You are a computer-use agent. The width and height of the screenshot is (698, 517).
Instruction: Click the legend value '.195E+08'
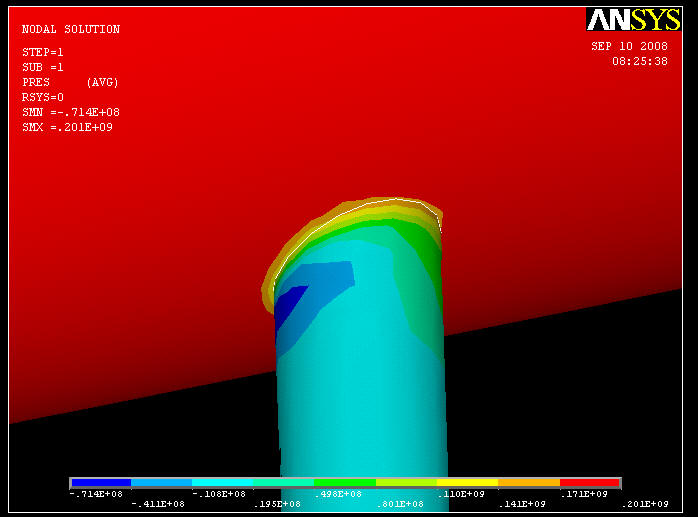pyautogui.click(x=277, y=504)
